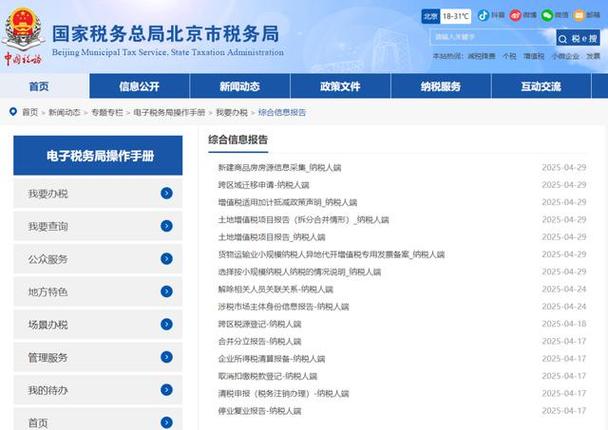Expand the 我的待办 arrow icon
The width and height of the screenshot is (608, 430).
point(167,390)
